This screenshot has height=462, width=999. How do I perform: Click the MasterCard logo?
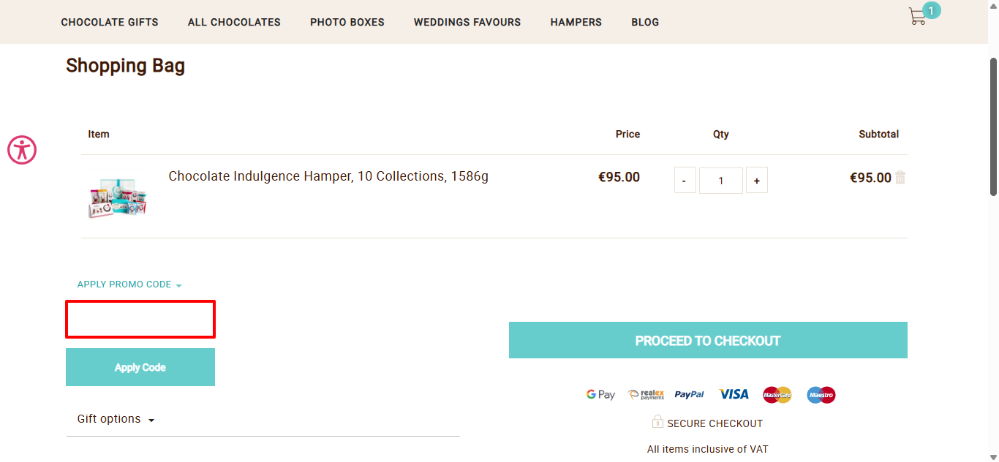click(x=777, y=395)
